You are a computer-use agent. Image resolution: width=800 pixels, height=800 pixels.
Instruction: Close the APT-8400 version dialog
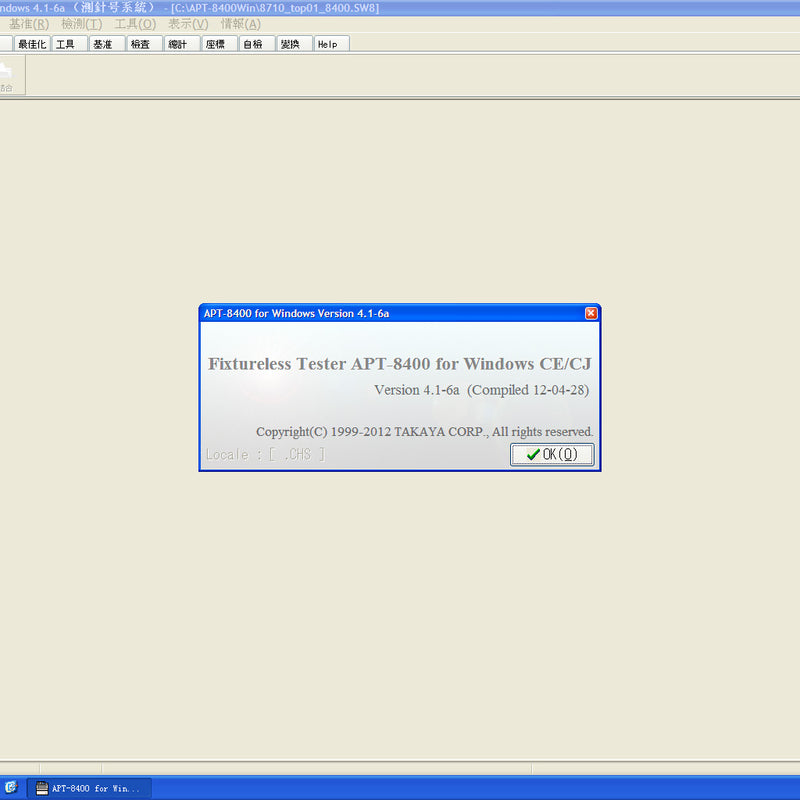coord(591,313)
